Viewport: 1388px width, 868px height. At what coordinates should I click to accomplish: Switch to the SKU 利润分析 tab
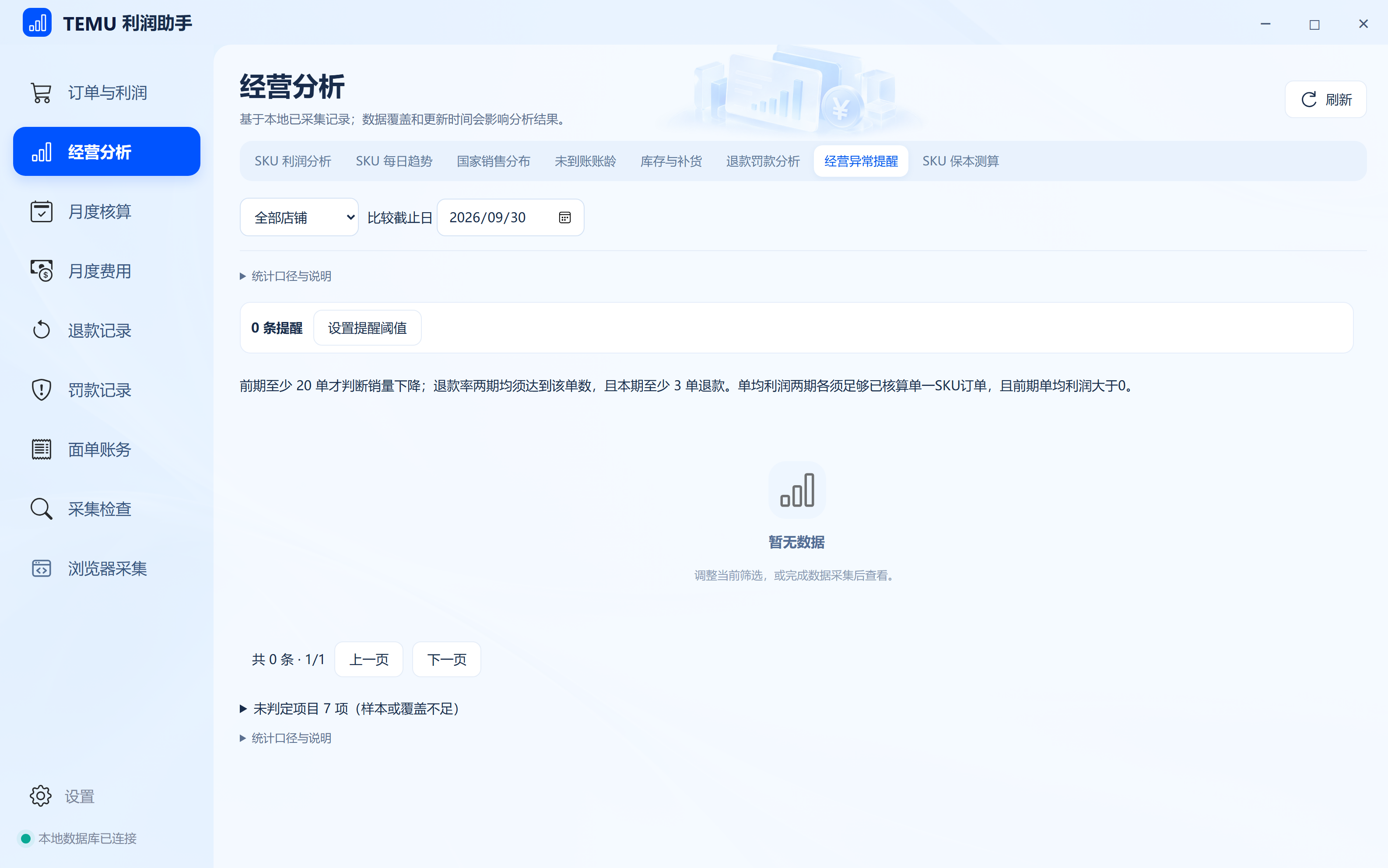click(293, 161)
